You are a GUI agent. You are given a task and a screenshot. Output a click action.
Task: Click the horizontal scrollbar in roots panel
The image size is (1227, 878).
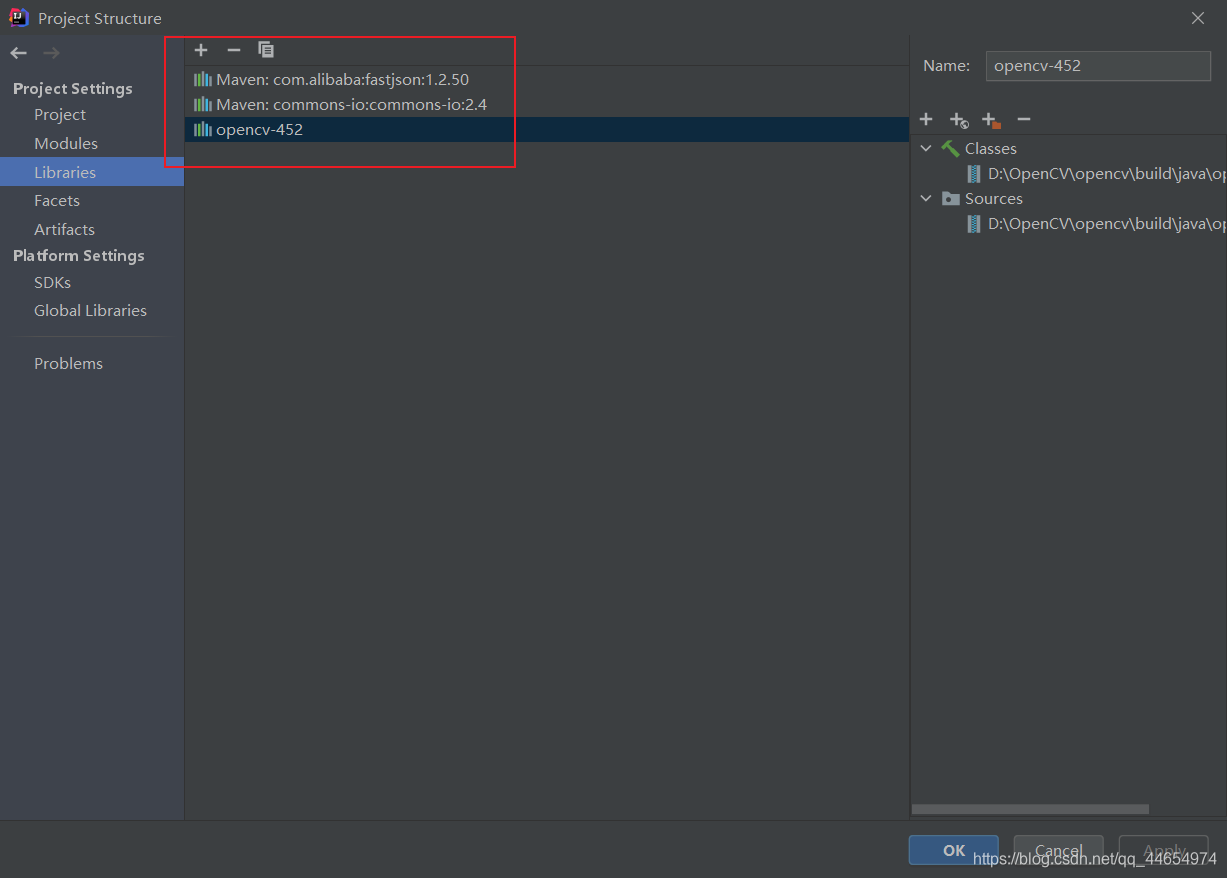pyautogui.click(x=1030, y=809)
